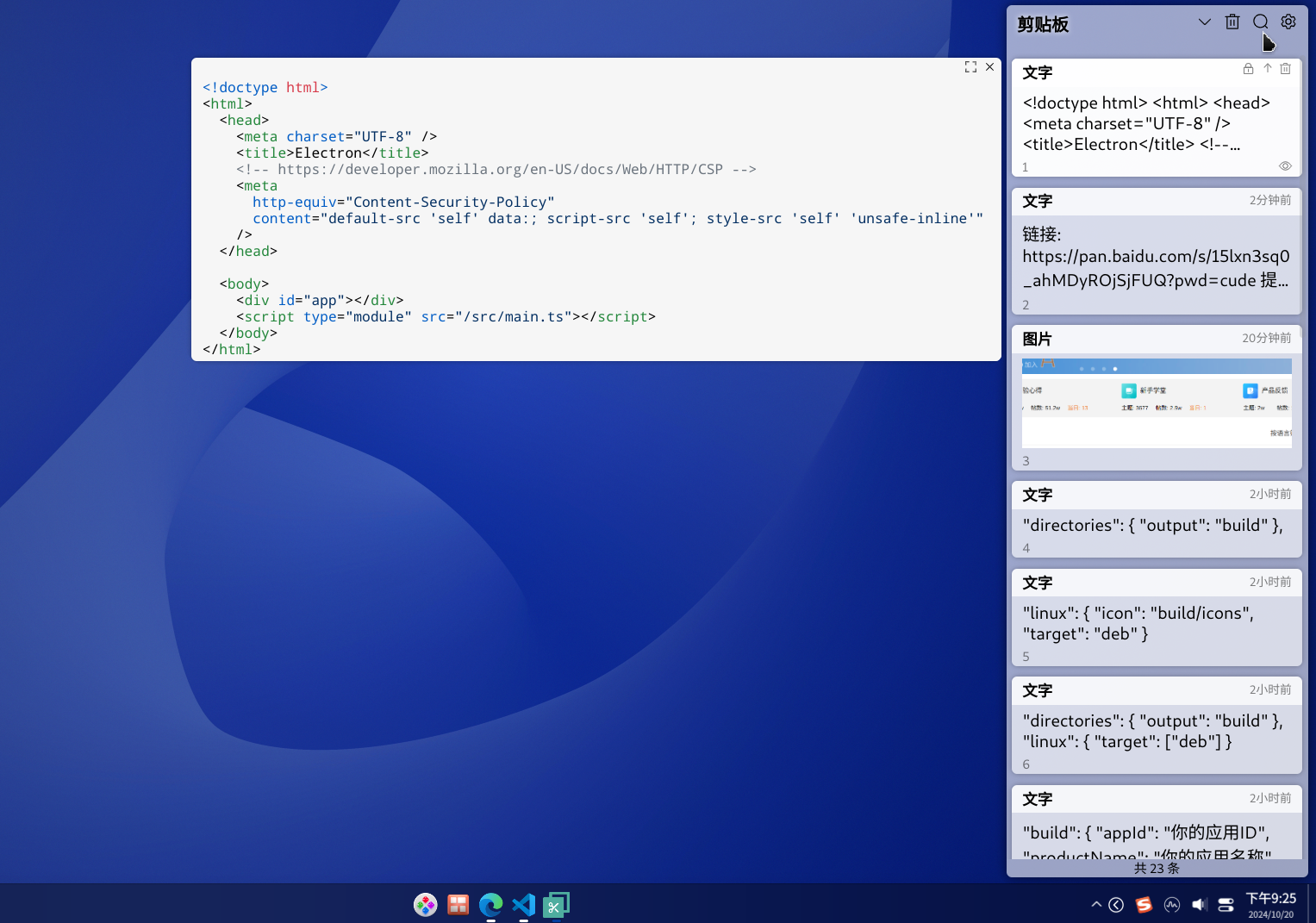Image resolution: width=1316 pixels, height=923 pixels.
Task: Delete the first clipboard text entry
Action: point(1285,69)
